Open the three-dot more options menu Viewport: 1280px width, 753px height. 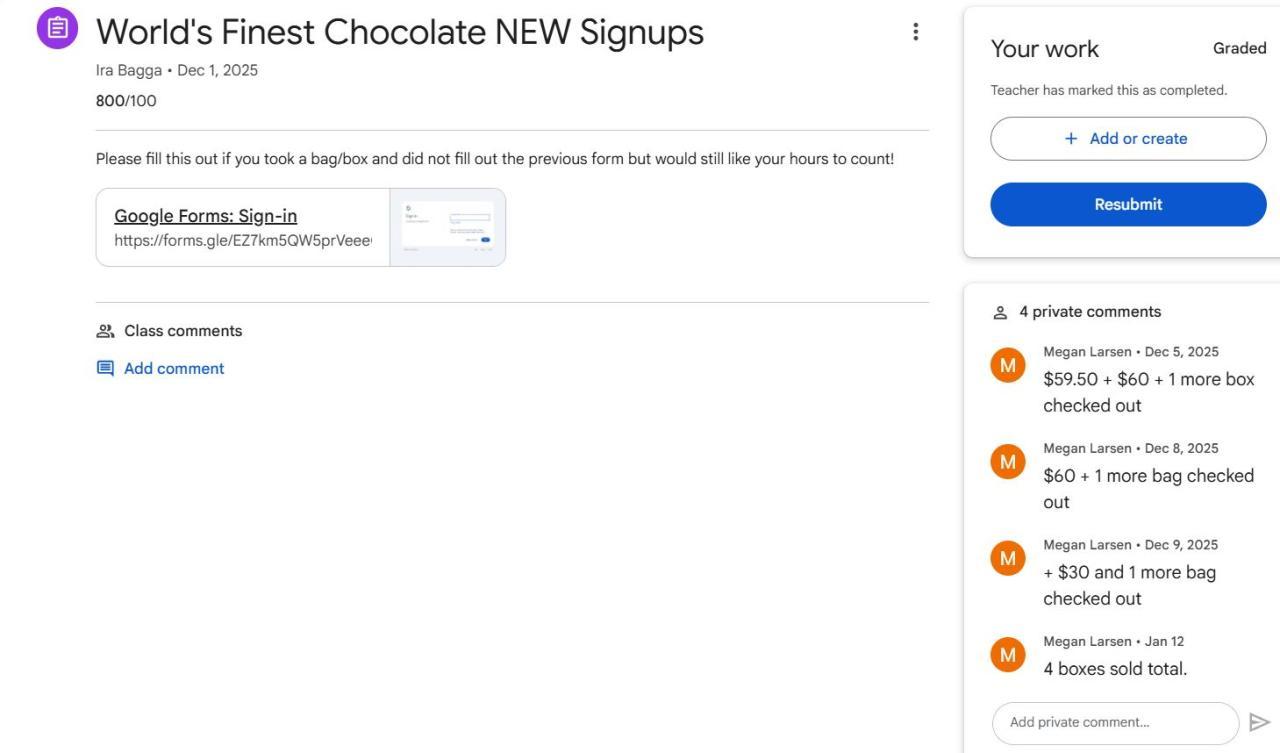click(x=914, y=32)
